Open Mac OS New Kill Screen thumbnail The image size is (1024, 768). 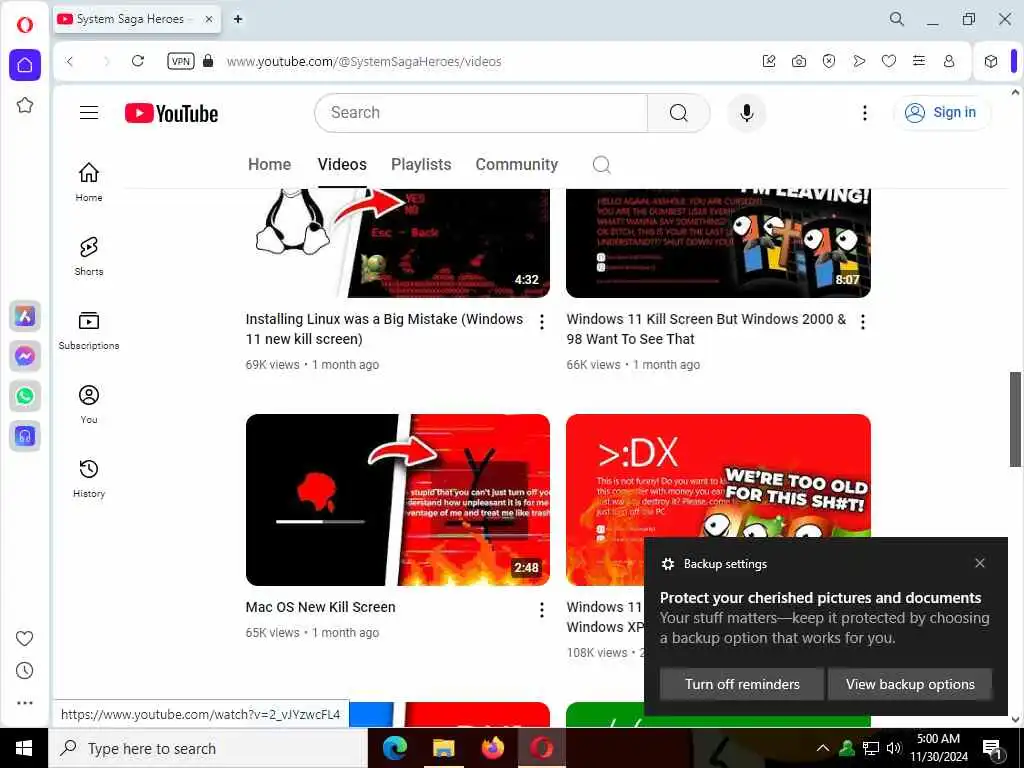(x=398, y=500)
